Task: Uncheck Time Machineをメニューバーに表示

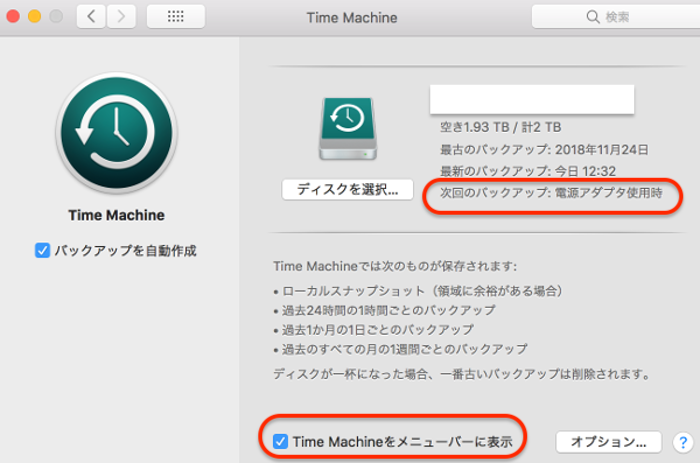Action: [280, 442]
